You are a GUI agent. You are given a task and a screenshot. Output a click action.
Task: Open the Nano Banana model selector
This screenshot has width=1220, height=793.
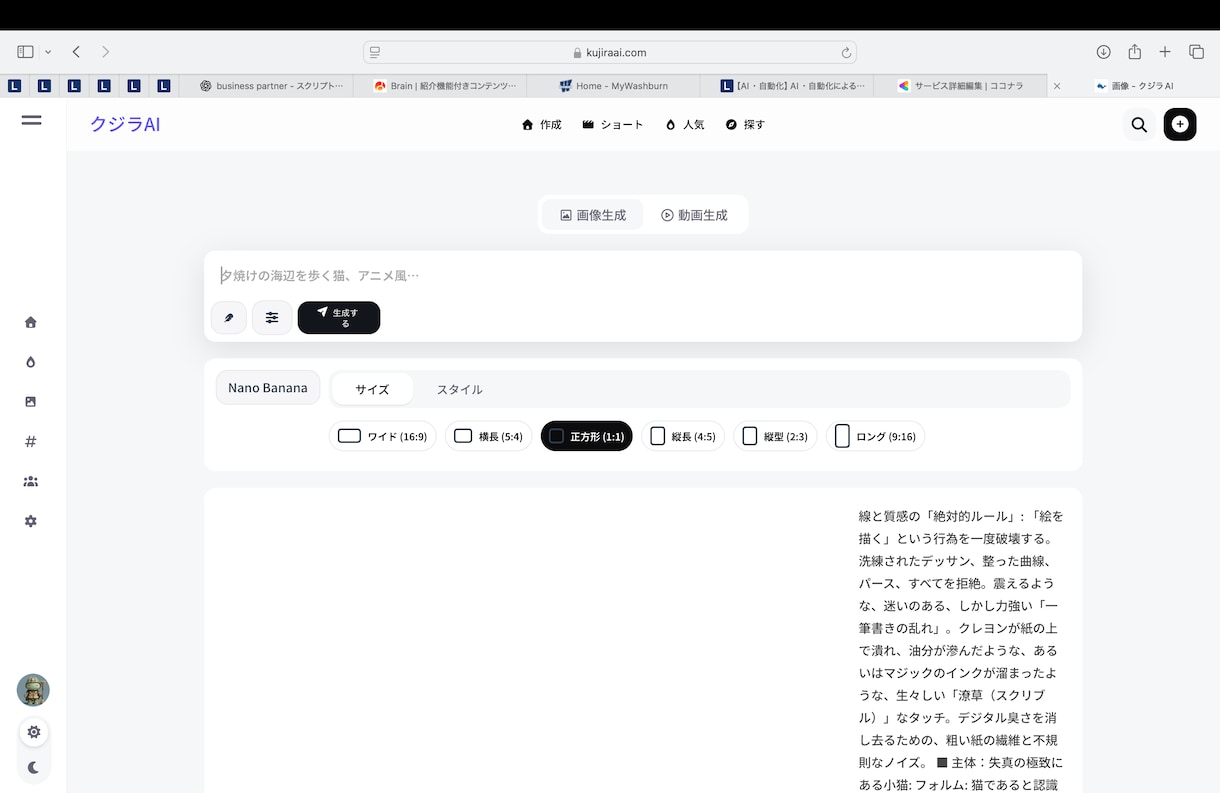pyautogui.click(x=268, y=388)
